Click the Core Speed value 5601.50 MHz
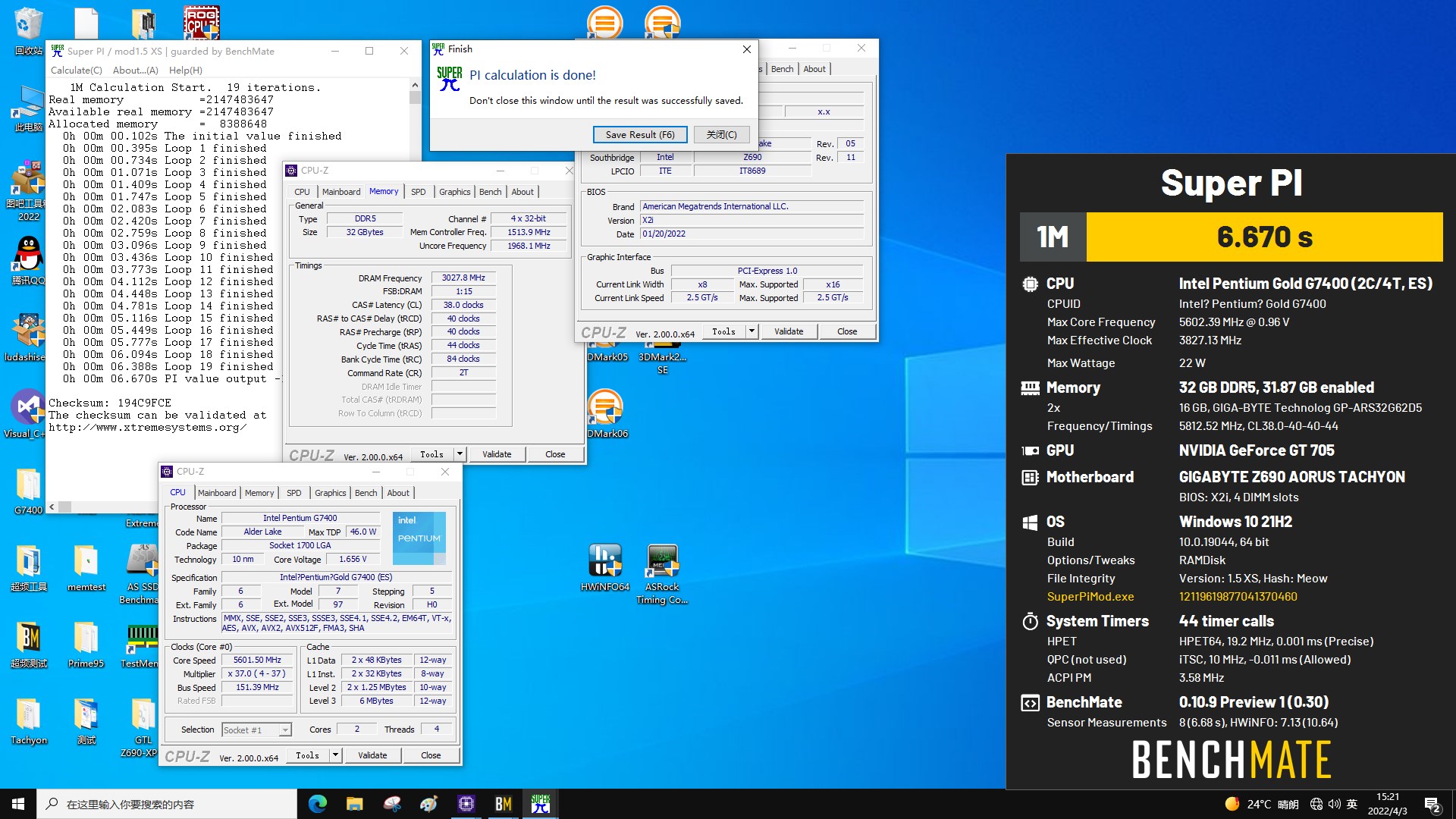Screen dimensions: 1456x819 click(257, 660)
